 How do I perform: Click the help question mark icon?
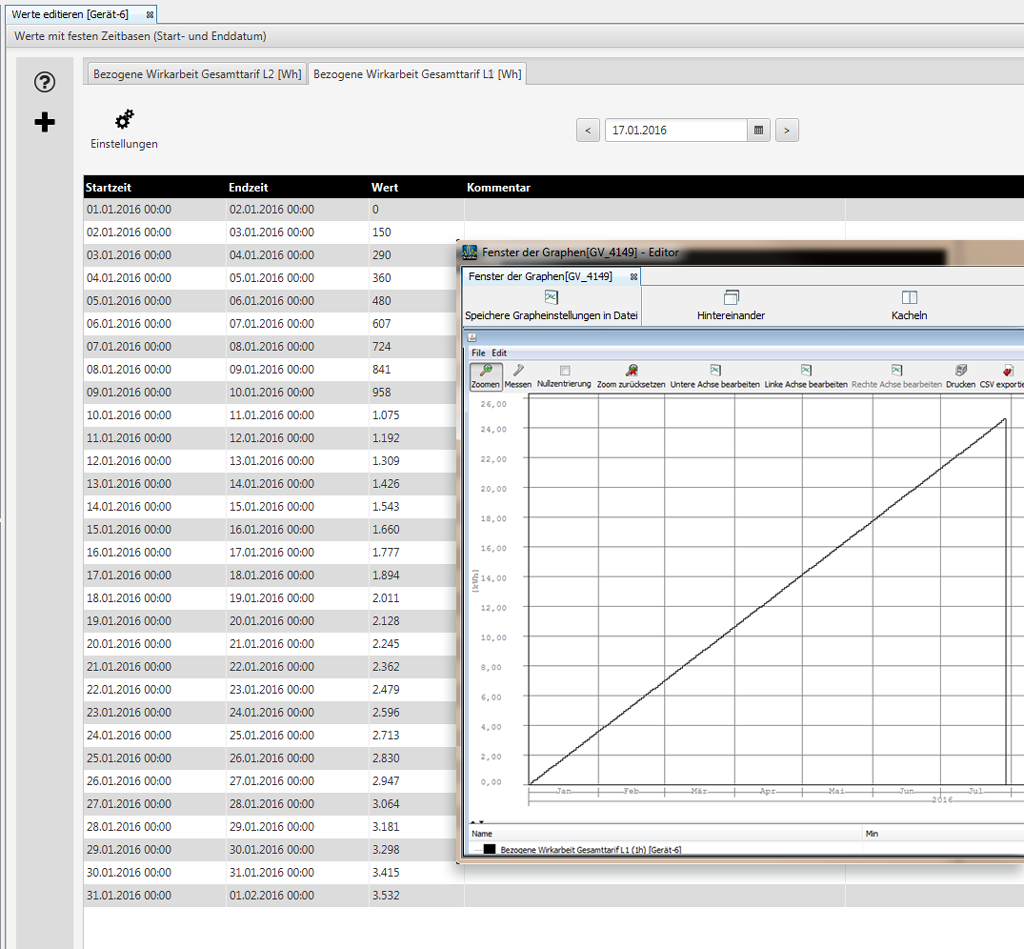[x=44, y=82]
